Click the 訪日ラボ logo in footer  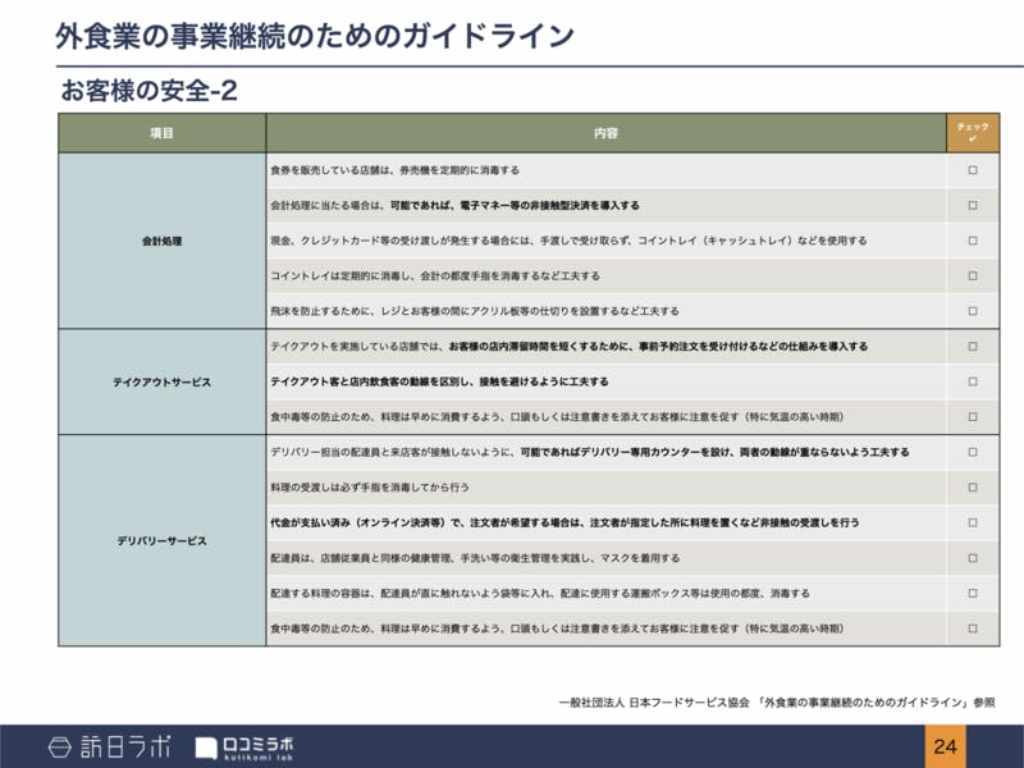pyautogui.click(x=110, y=746)
